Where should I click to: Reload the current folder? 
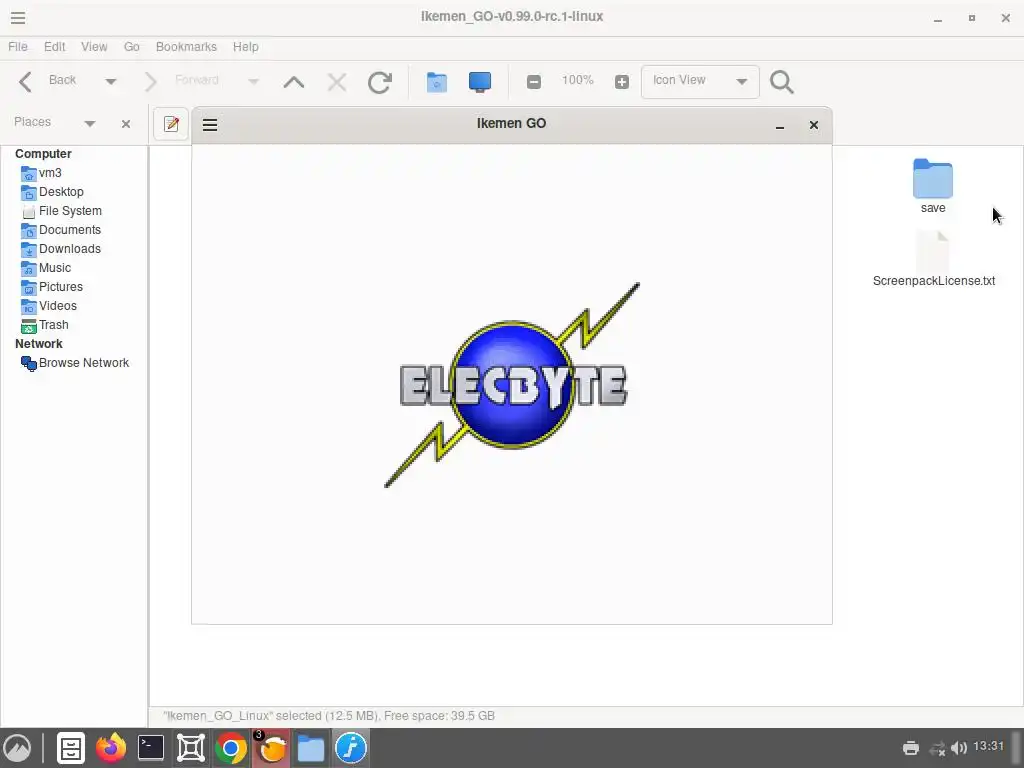[x=379, y=82]
